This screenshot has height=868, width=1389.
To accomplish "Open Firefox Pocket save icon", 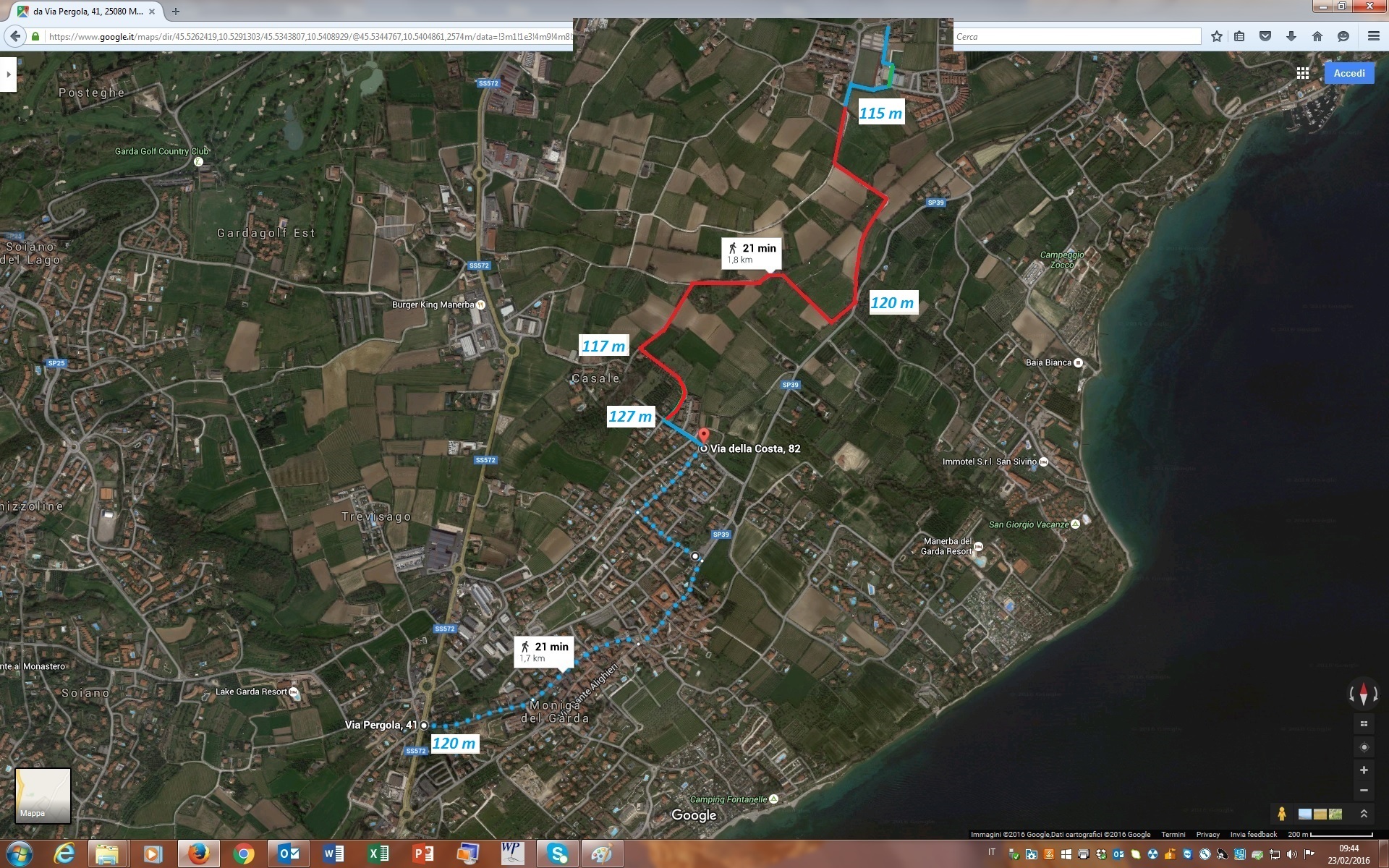I will pyautogui.click(x=1265, y=36).
